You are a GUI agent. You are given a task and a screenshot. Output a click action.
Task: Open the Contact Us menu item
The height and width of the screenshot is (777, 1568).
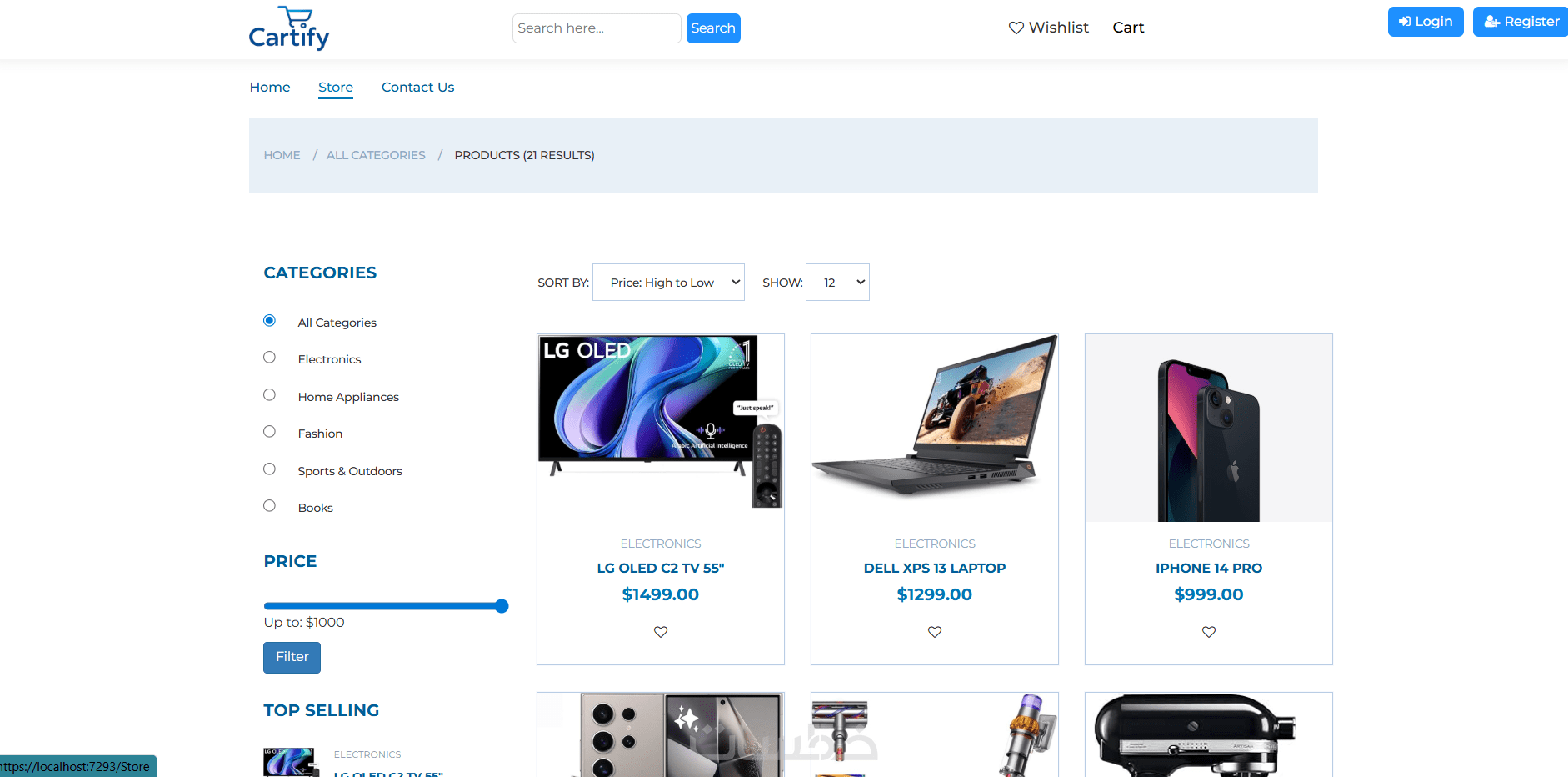tap(418, 87)
